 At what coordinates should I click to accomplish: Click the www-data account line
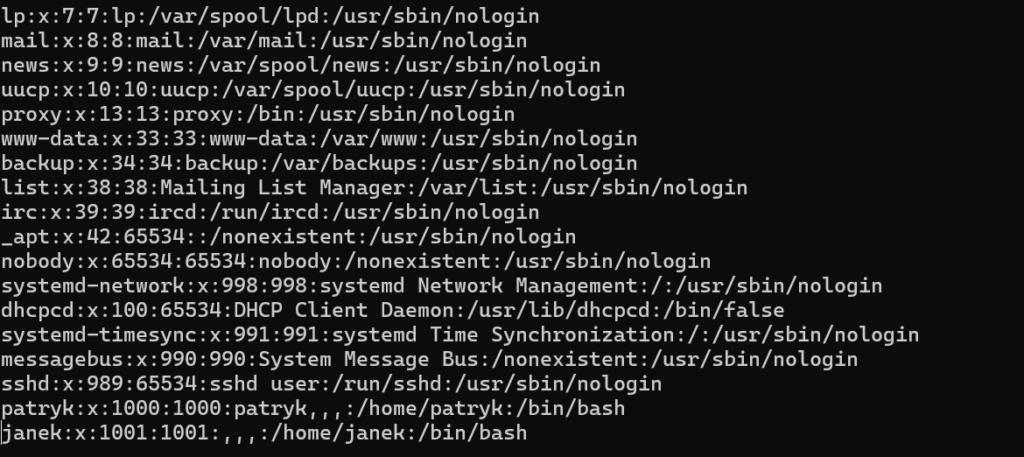coord(319,139)
